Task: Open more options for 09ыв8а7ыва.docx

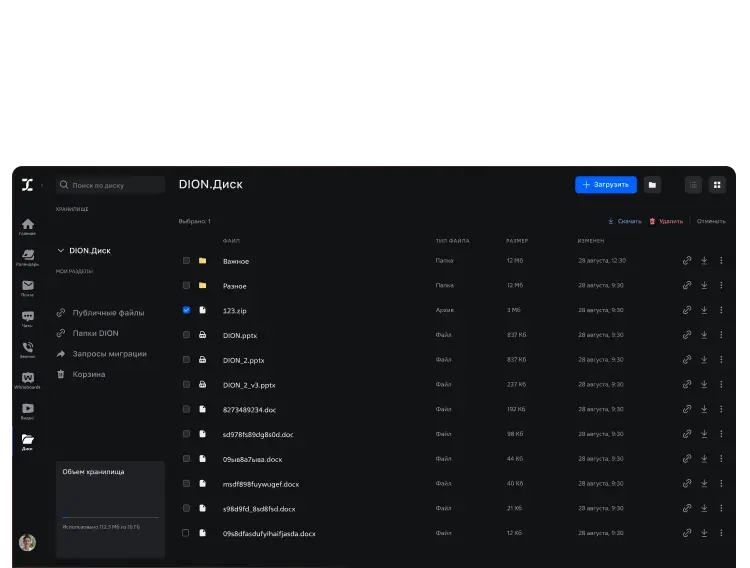Action: point(721,458)
